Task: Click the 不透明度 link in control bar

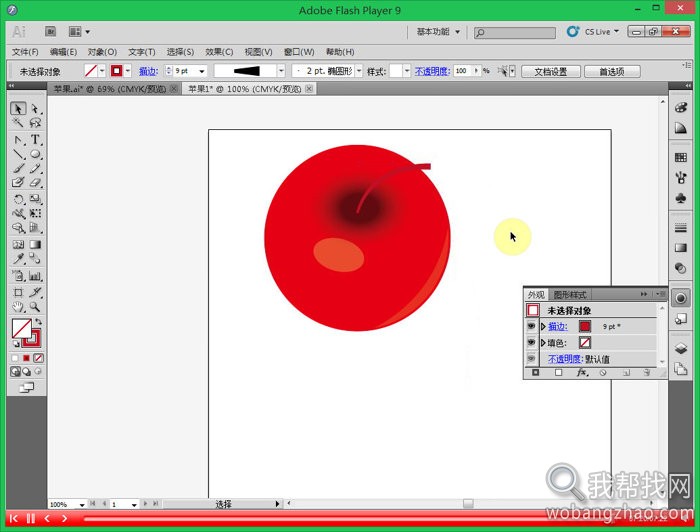Action: tap(432, 71)
